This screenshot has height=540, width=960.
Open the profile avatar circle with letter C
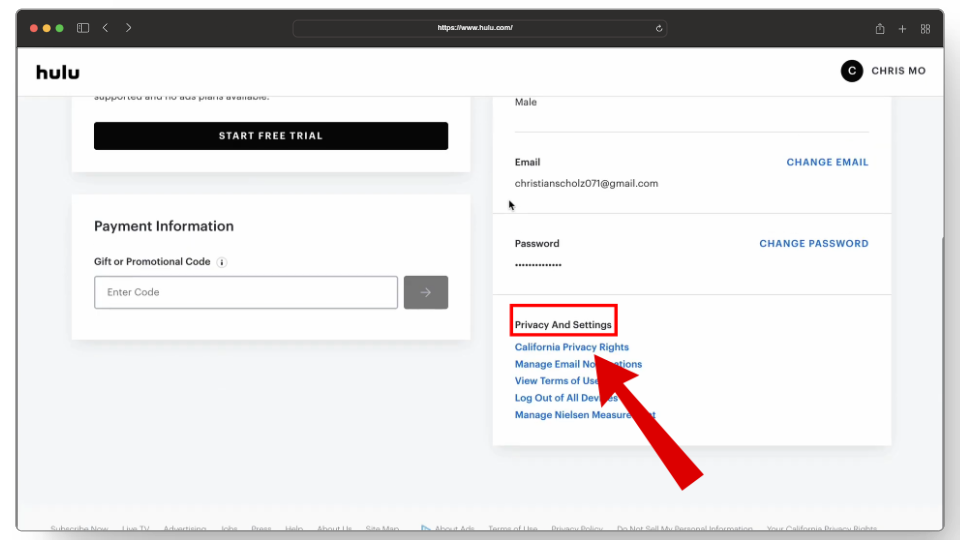point(852,71)
